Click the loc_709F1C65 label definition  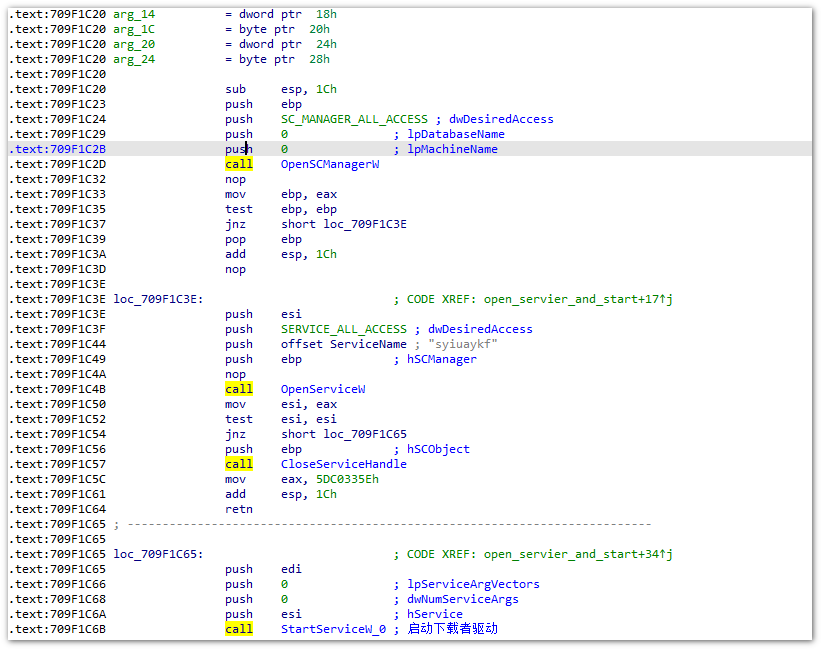158,554
